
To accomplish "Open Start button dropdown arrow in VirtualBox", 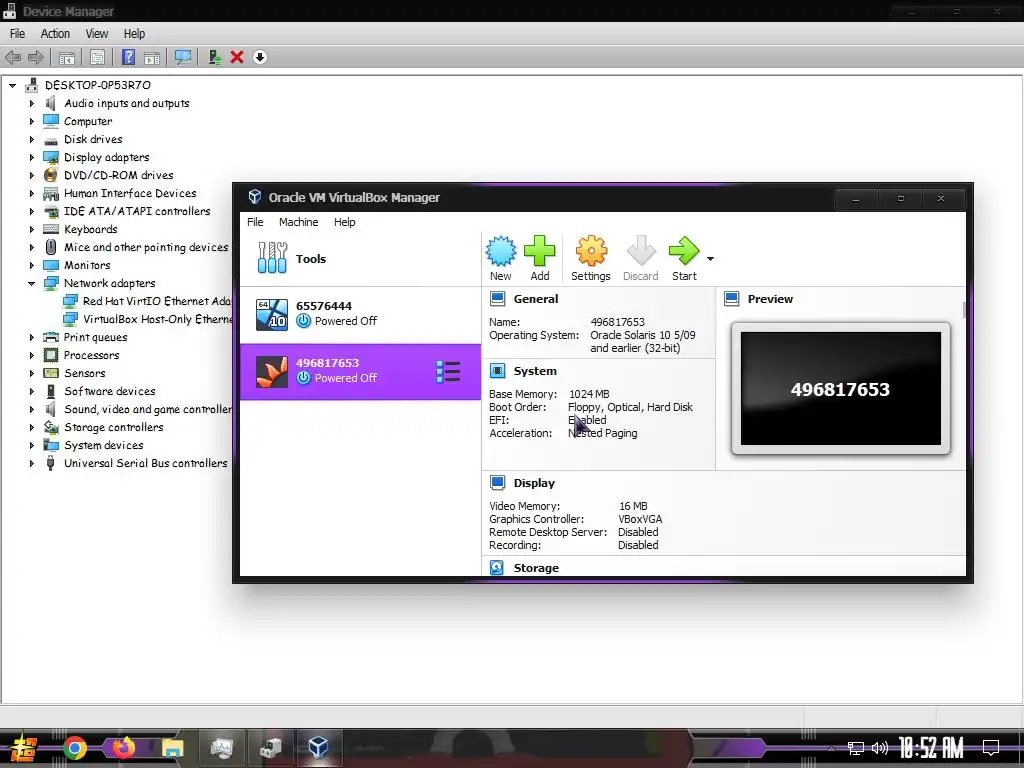I will [x=711, y=259].
